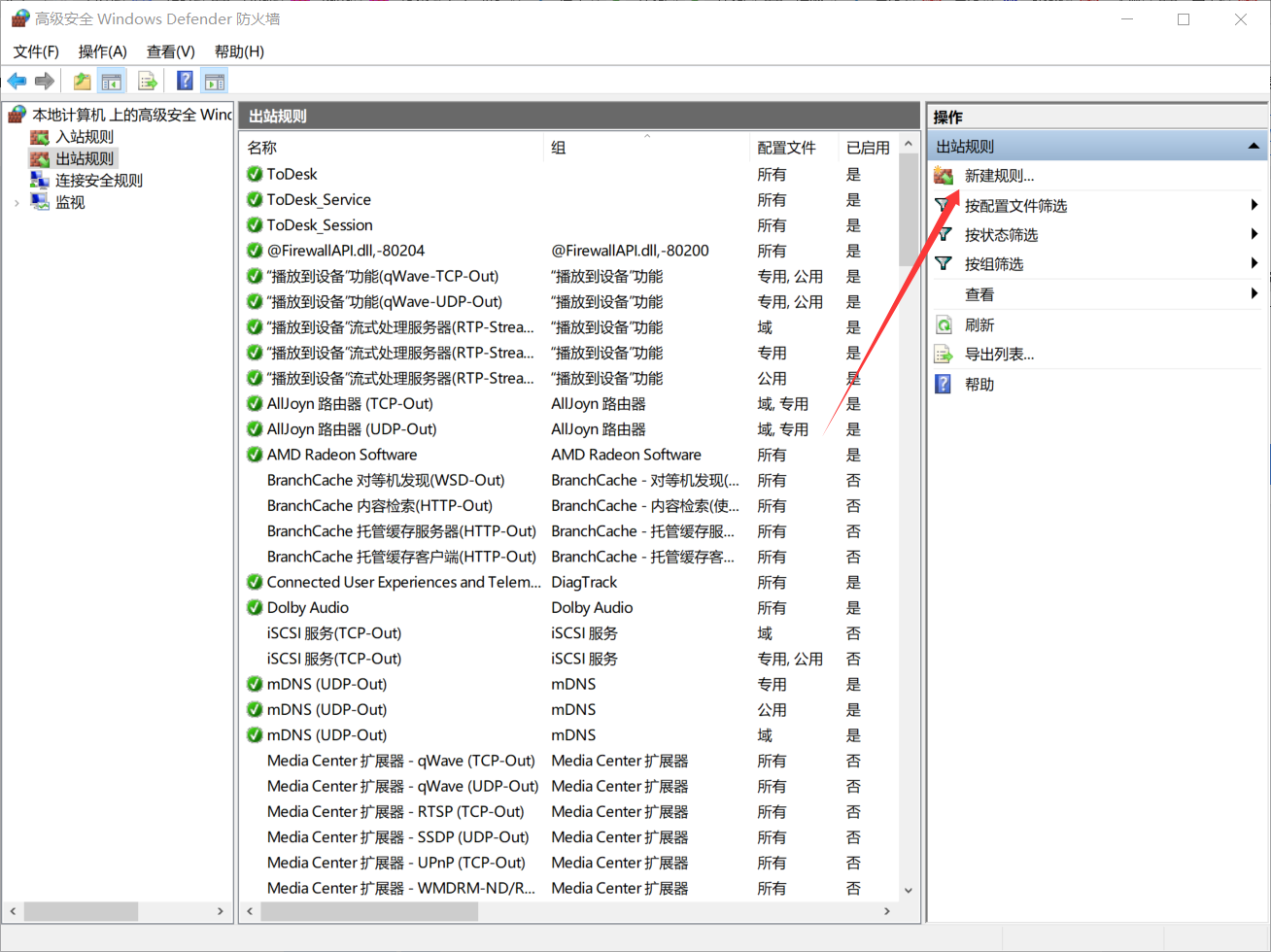Click the back arrow toolbar icon
Screen dimensions: 1271x952
click(x=17, y=82)
